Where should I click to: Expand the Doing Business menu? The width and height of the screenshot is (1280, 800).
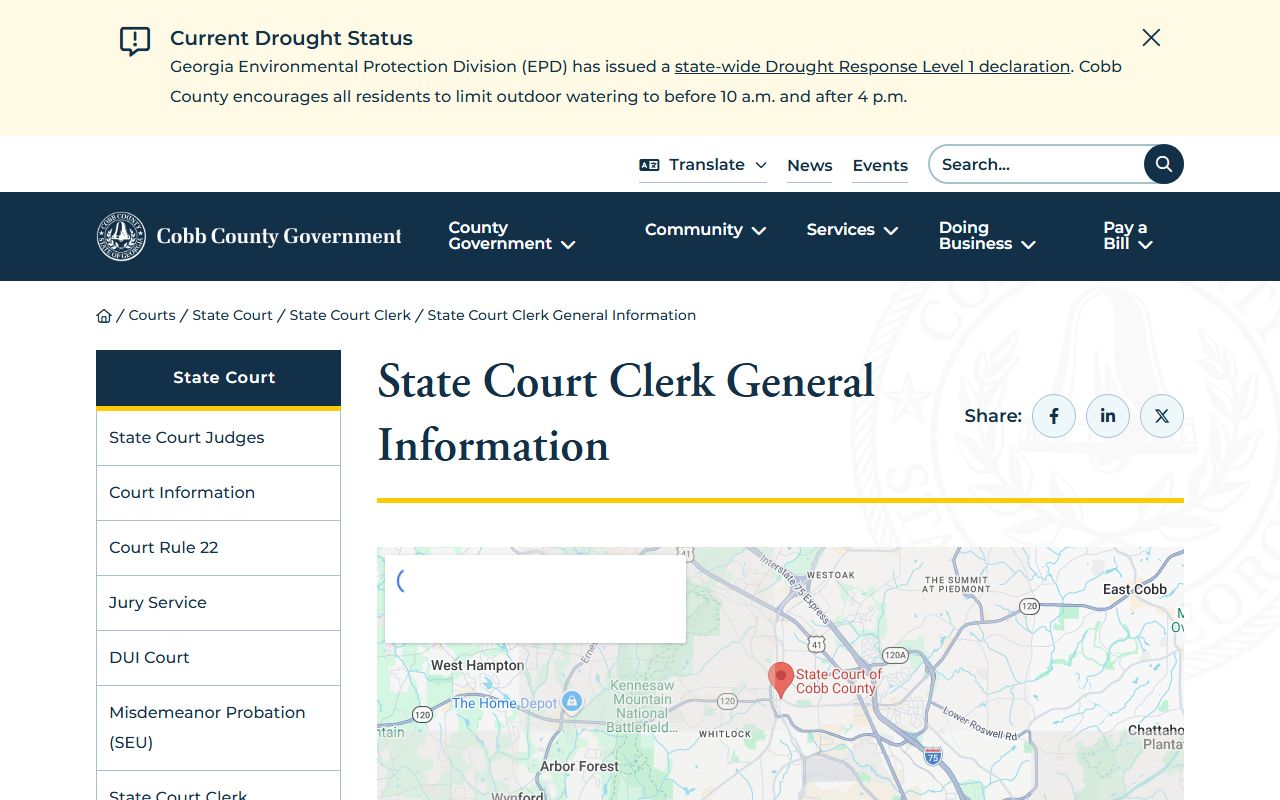pos(987,236)
